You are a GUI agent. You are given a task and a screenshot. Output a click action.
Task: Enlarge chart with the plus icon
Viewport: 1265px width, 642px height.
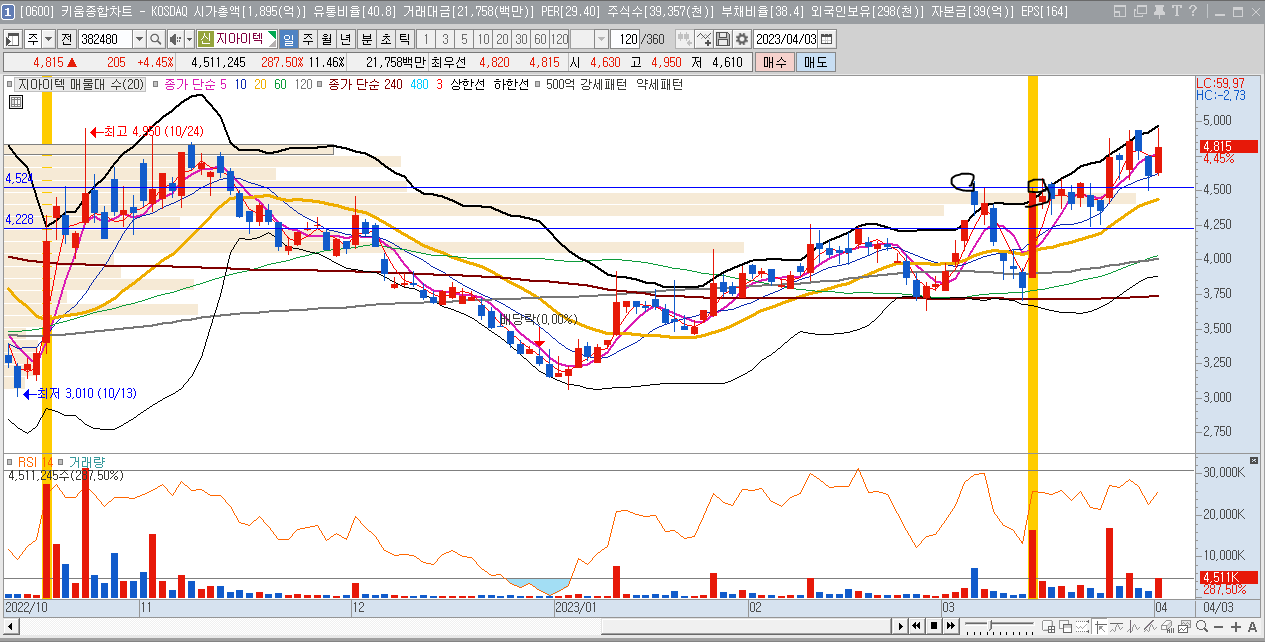click(x=1235, y=627)
